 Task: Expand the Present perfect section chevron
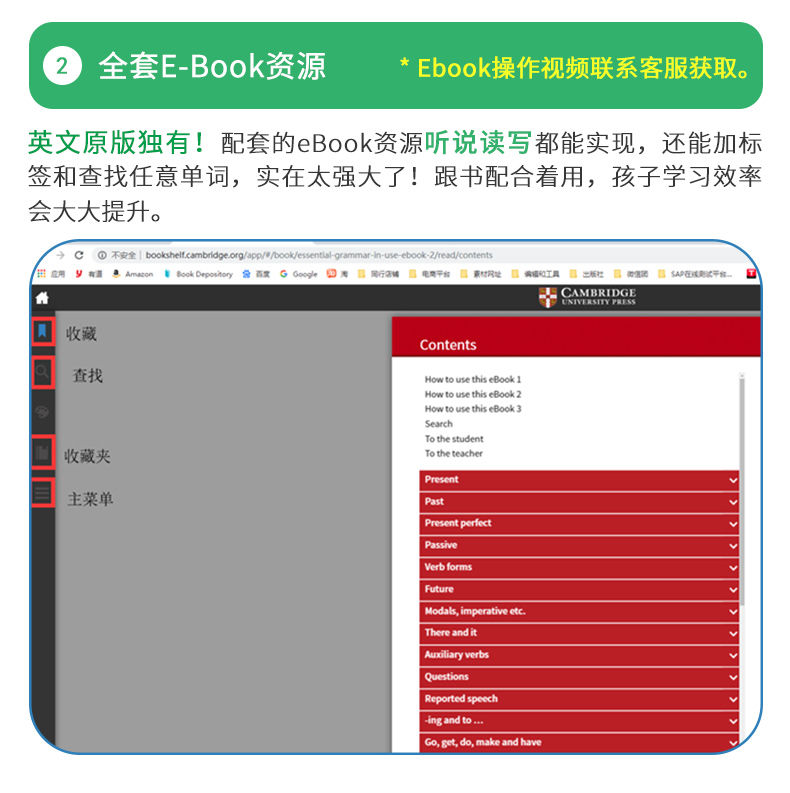pyautogui.click(x=733, y=524)
